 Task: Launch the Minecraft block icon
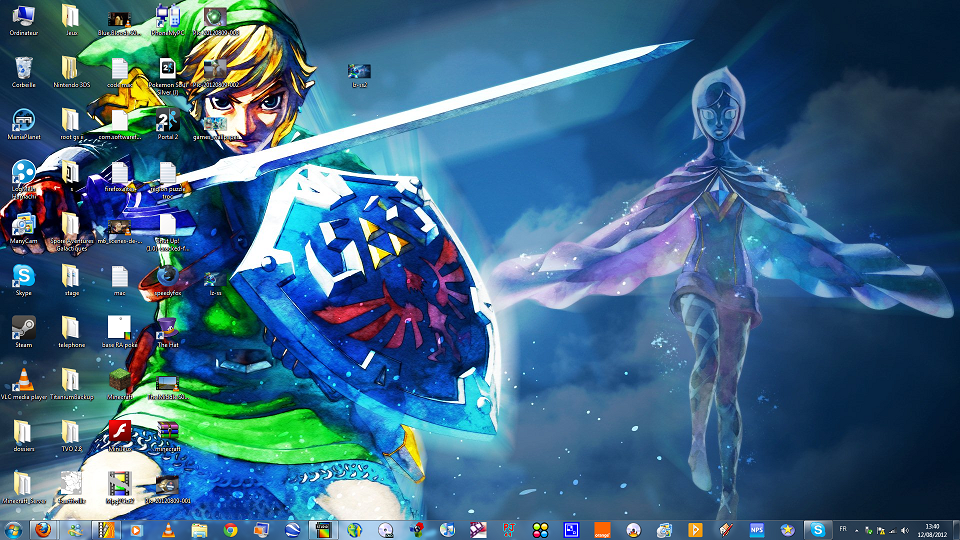pyautogui.click(x=119, y=384)
